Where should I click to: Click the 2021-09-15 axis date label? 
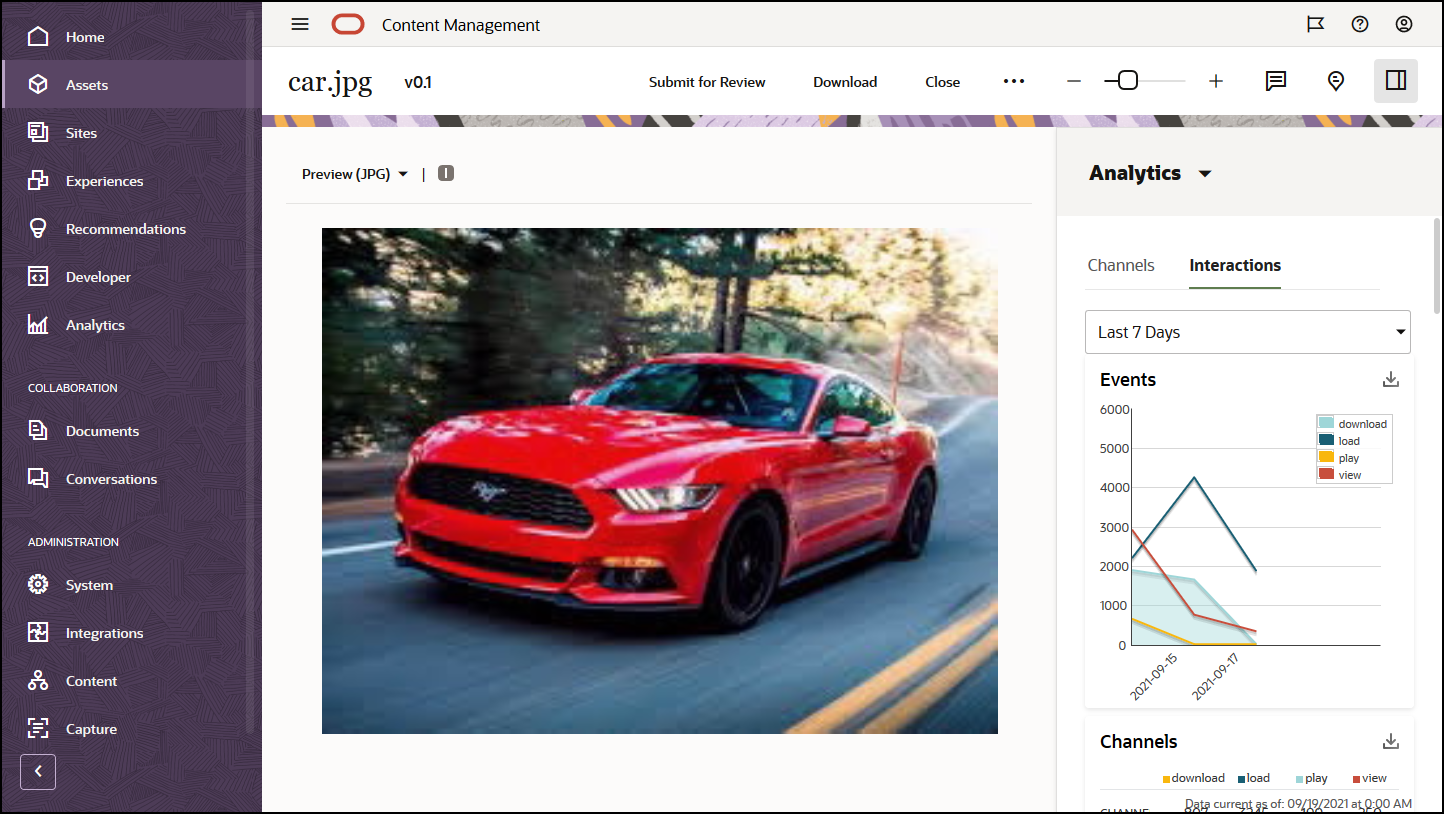[x=1155, y=677]
